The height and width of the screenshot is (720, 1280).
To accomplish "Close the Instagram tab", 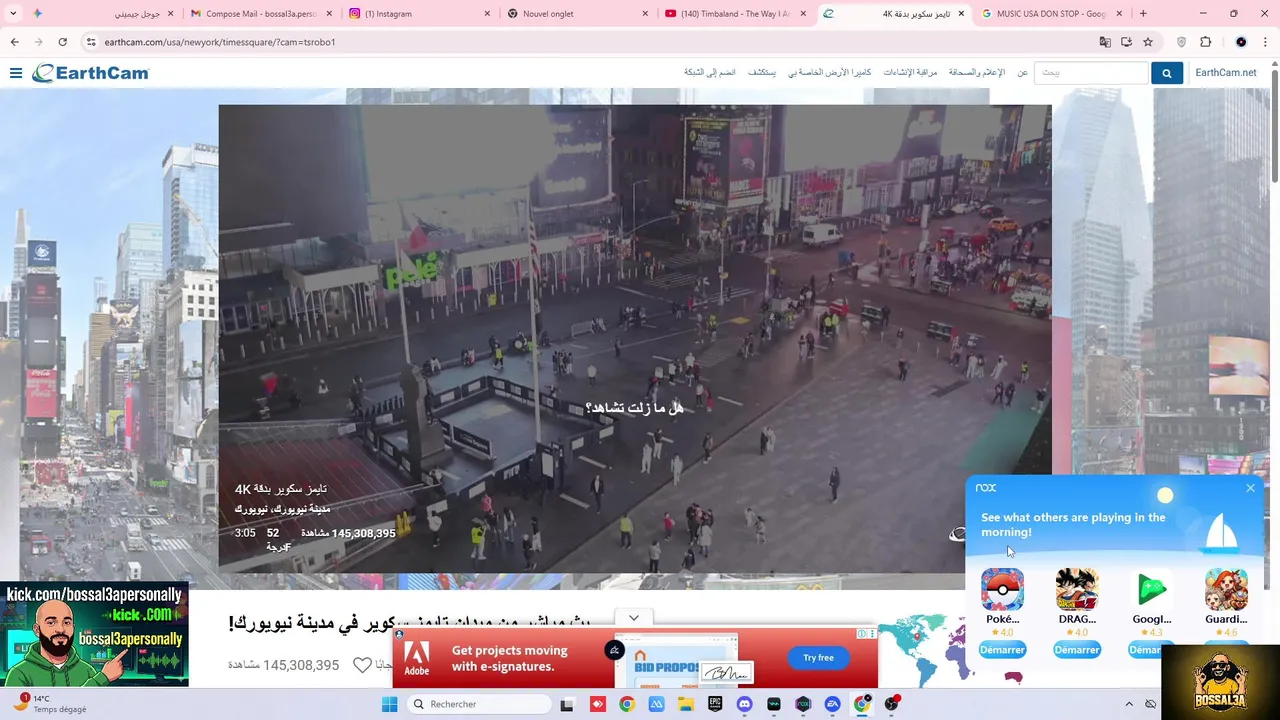I will click(x=487, y=14).
